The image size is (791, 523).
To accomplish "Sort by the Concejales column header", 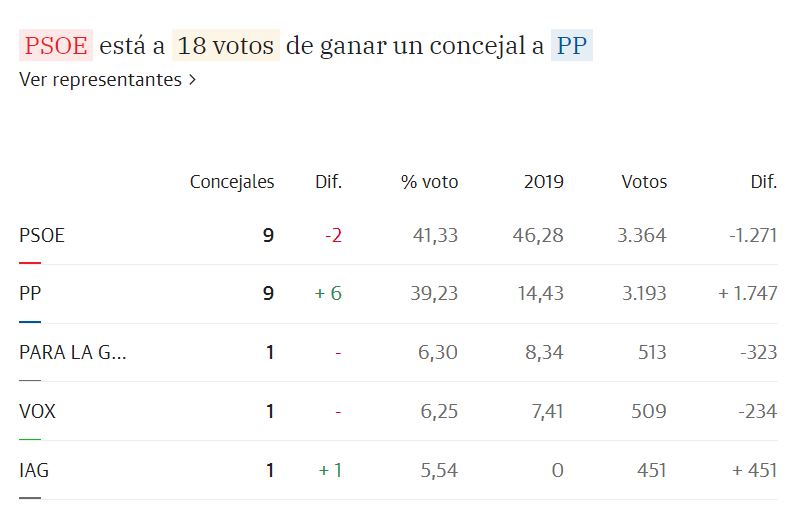I will 232,182.
